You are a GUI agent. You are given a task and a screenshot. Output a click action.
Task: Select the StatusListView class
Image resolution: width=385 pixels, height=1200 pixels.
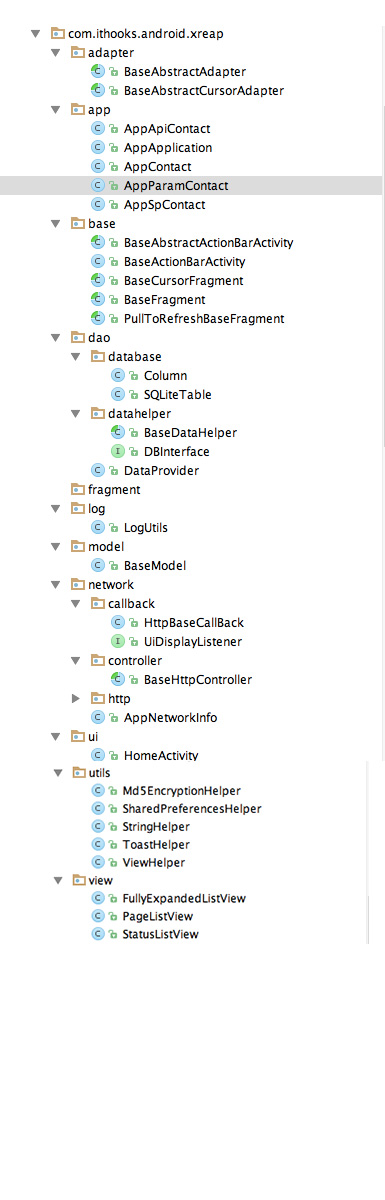click(160, 935)
